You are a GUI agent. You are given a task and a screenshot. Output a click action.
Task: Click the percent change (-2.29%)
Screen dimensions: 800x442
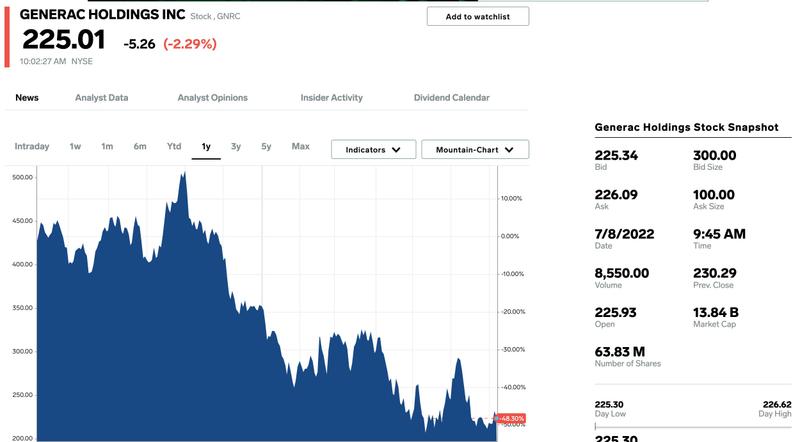[x=190, y=44]
